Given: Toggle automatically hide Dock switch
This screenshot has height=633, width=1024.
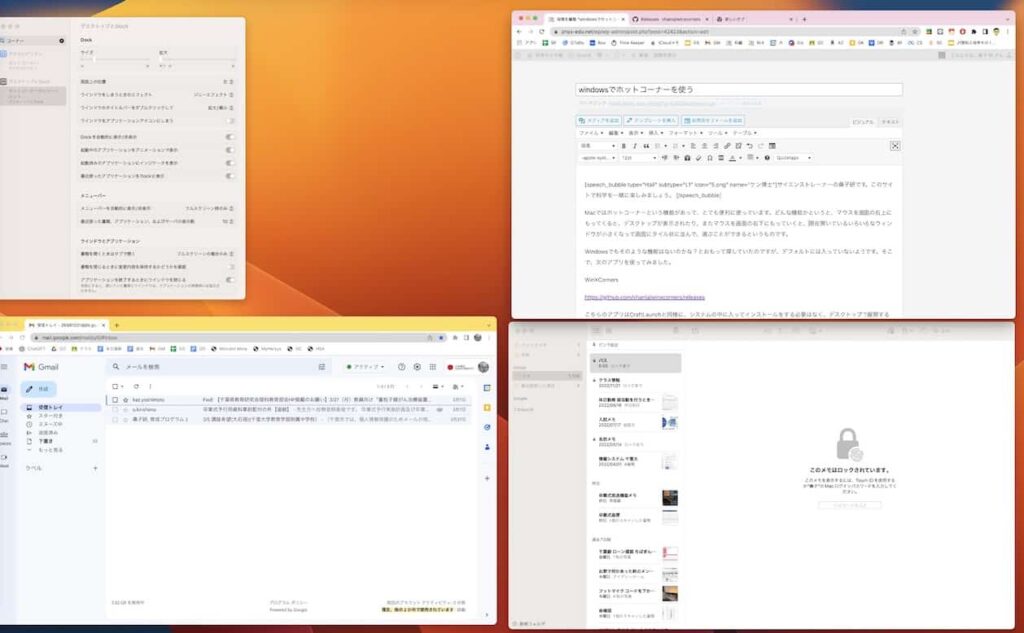Looking at the screenshot, I should [x=230, y=135].
